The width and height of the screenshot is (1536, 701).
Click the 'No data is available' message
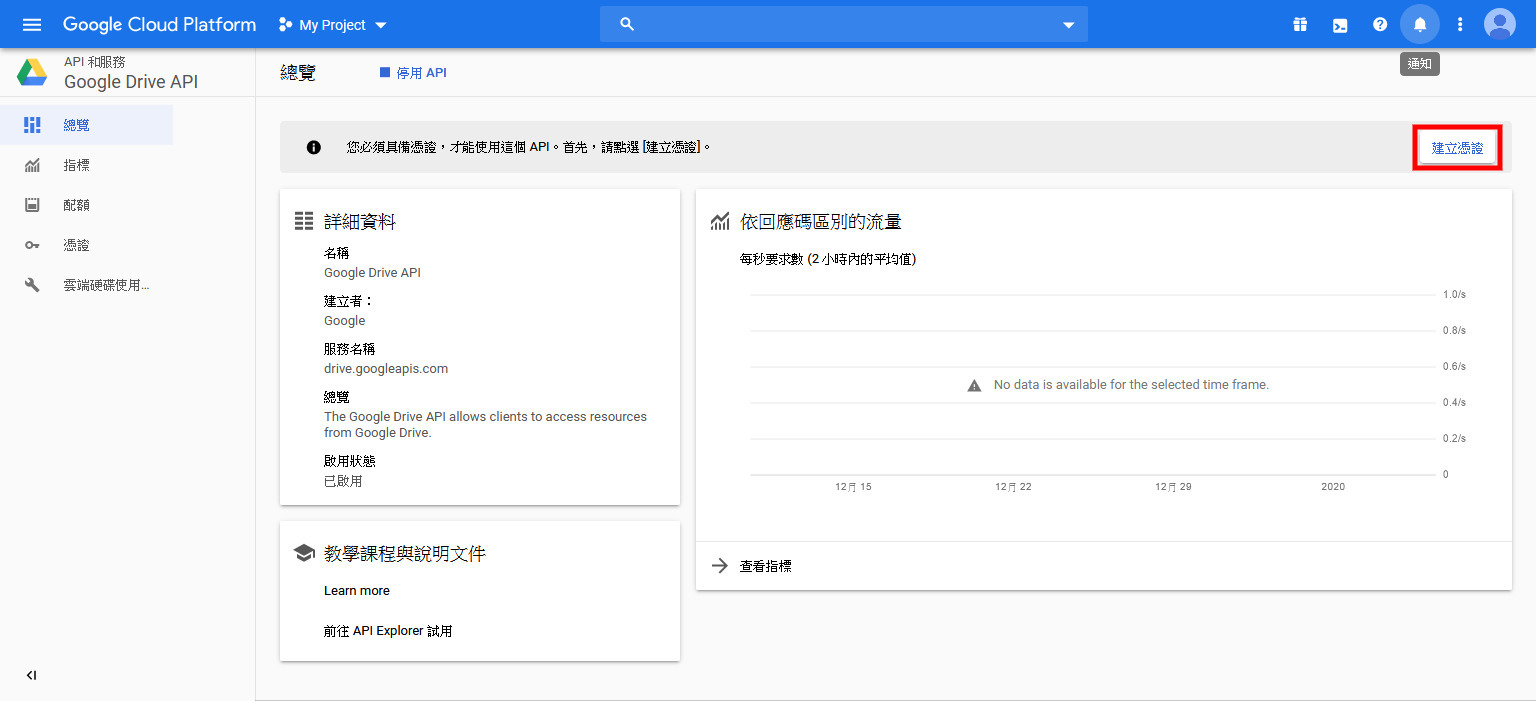pyautogui.click(x=1131, y=385)
